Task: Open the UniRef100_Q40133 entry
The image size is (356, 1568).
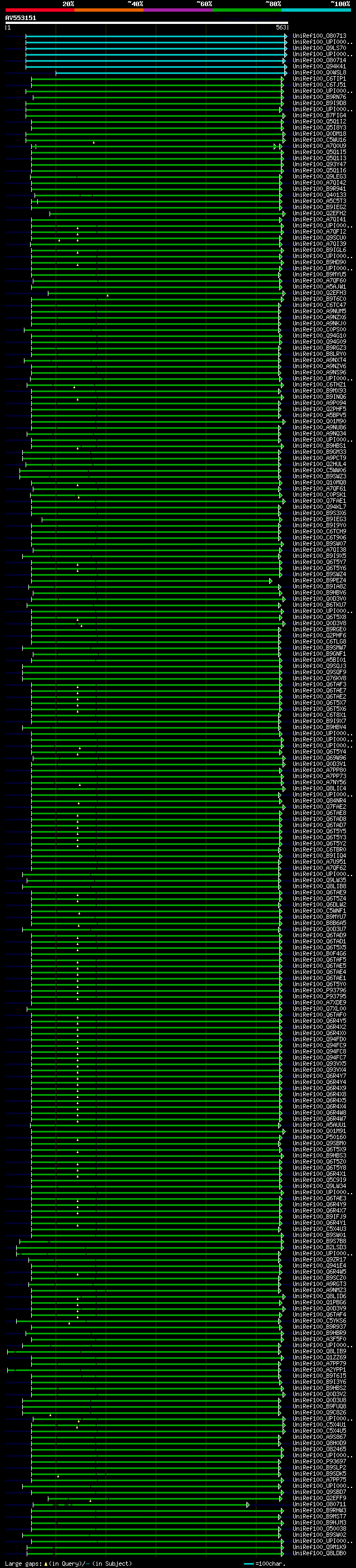Action: click(x=319, y=195)
